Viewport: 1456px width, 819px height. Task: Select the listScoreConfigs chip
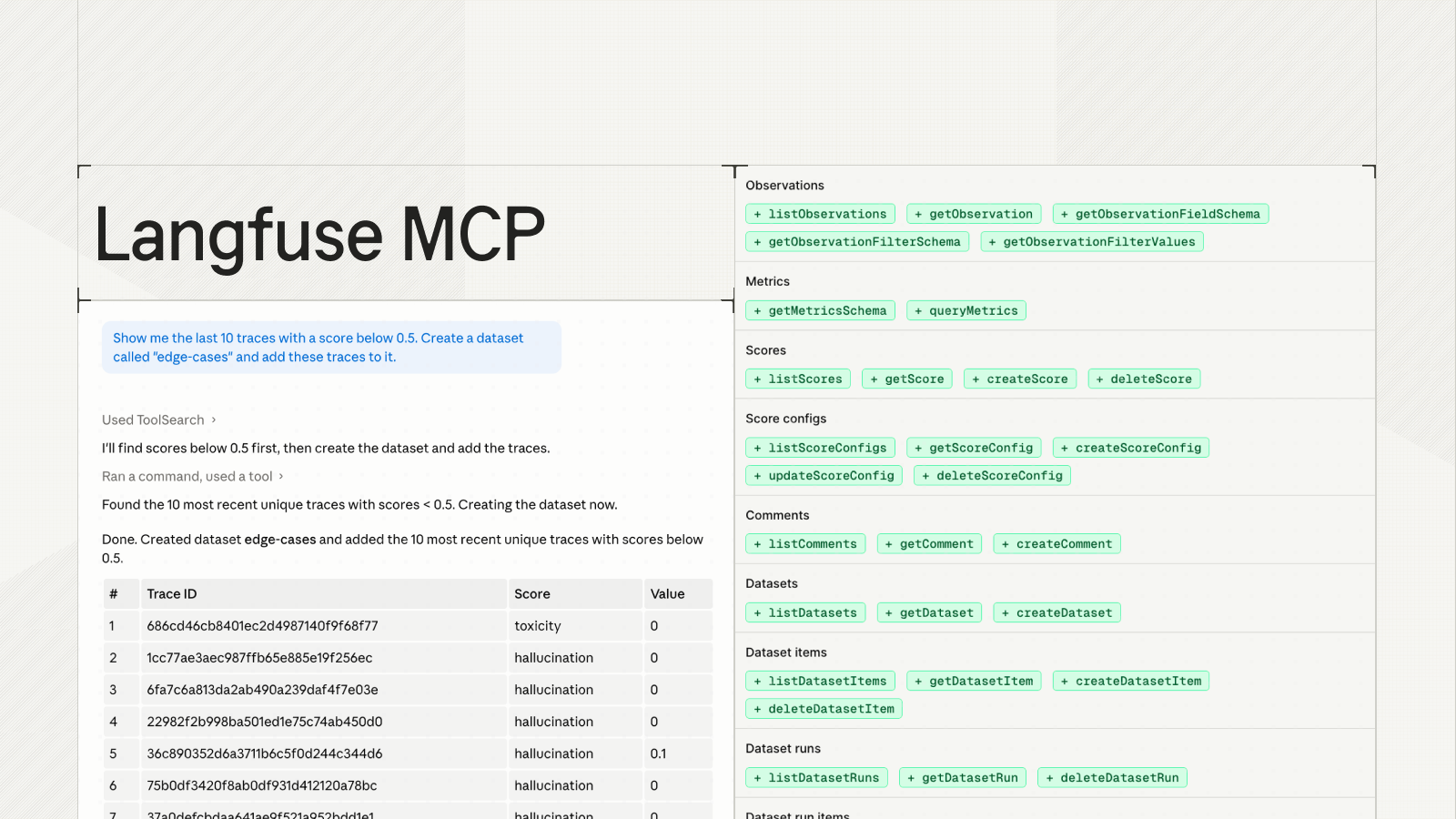[820, 448]
